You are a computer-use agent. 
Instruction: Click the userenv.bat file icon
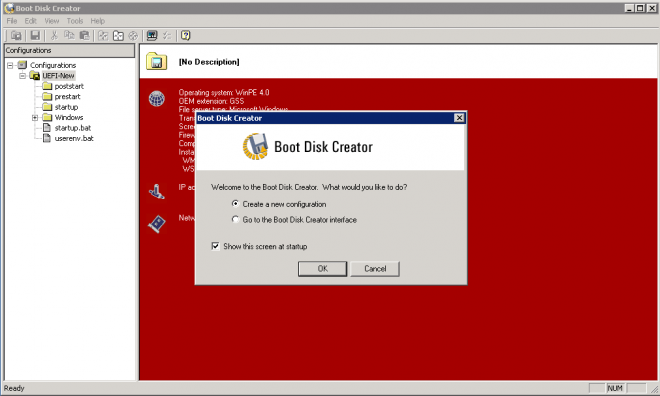47,138
